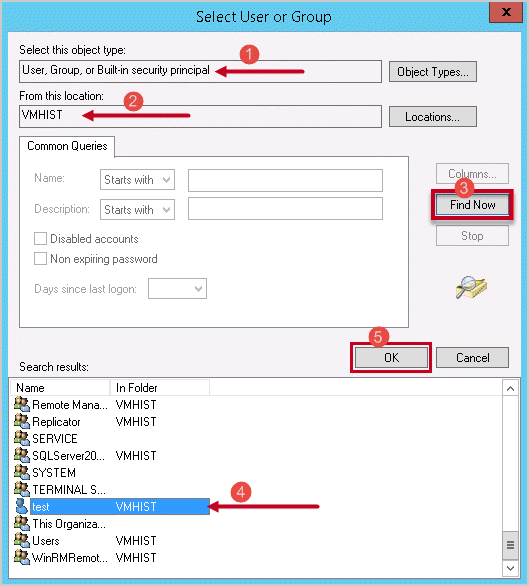Click the results scrollbar down arrow
Screen dimensions: 529x586
[510, 568]
